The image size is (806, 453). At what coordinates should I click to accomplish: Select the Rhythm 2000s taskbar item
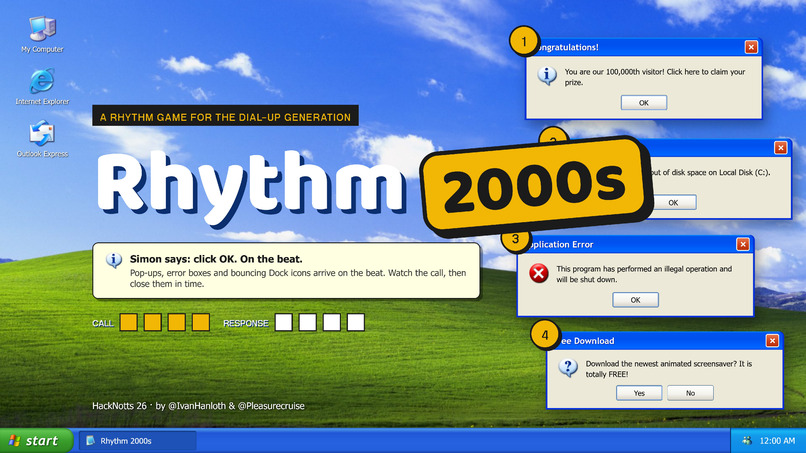(137, 441)
